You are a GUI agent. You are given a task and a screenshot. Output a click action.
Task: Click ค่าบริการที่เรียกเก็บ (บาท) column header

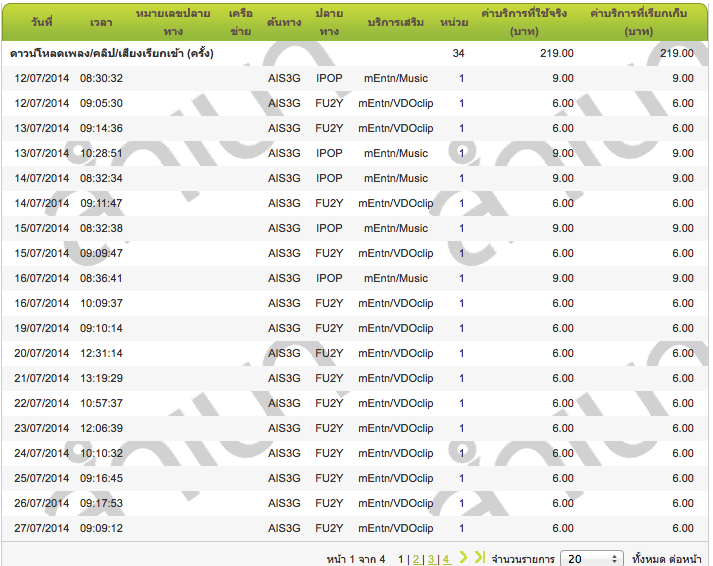coord(638,22)
